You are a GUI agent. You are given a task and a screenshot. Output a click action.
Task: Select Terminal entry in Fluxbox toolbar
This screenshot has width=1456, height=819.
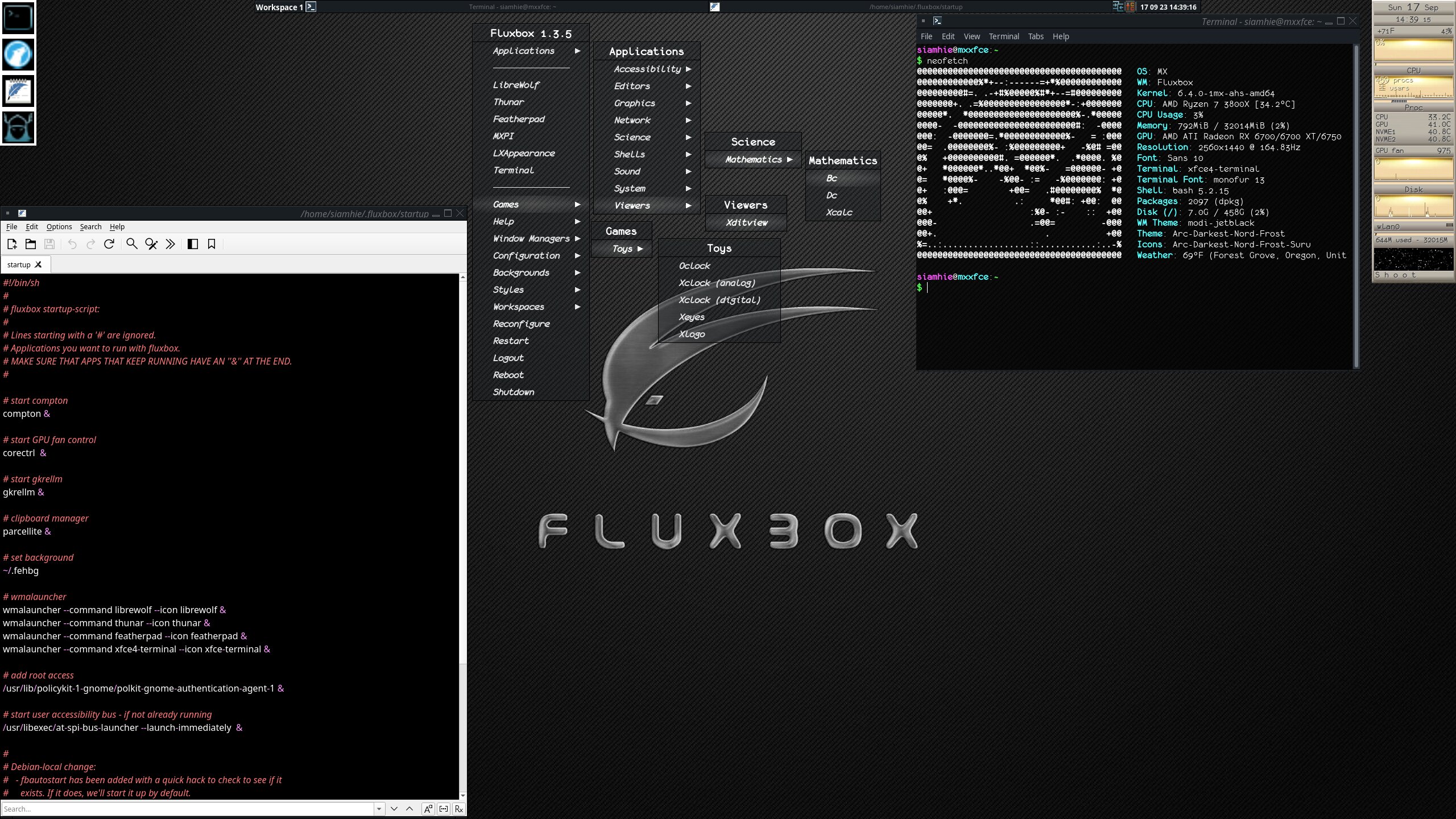[x=512, y=7]
